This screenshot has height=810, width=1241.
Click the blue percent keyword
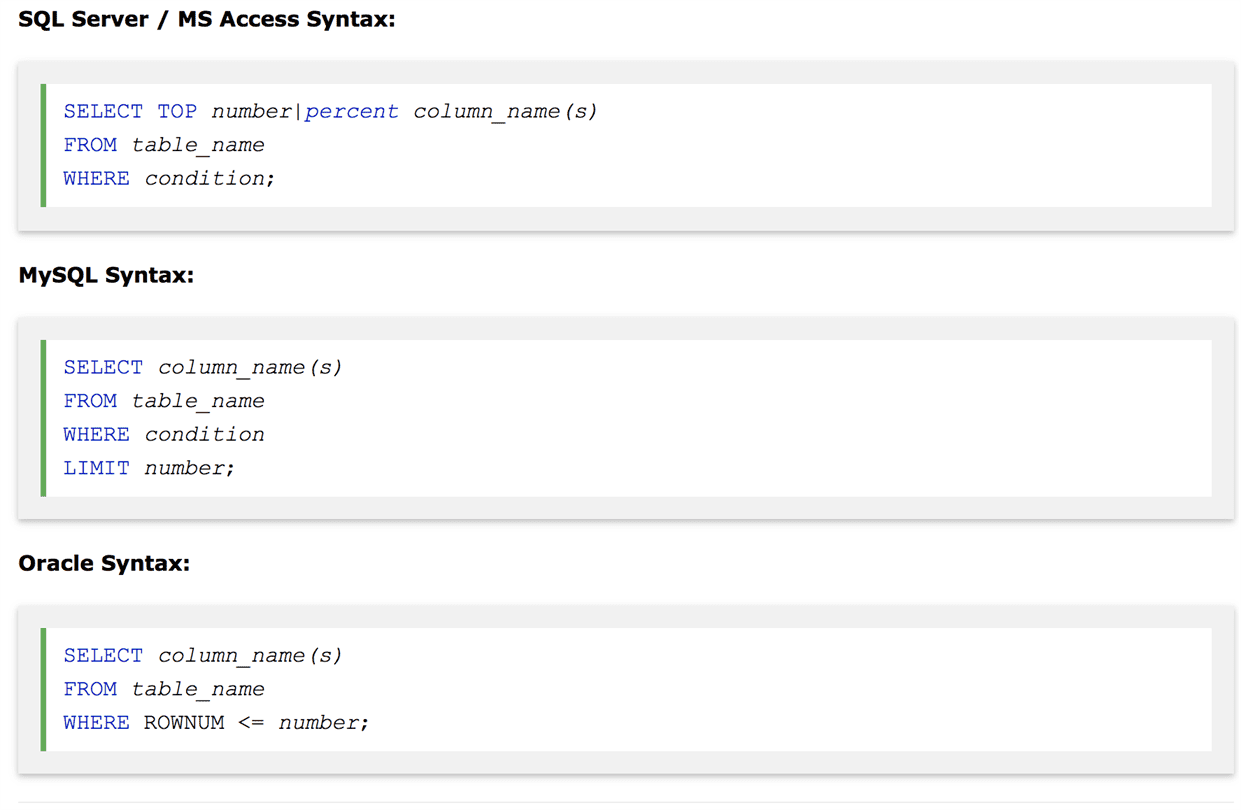point(351,111)
